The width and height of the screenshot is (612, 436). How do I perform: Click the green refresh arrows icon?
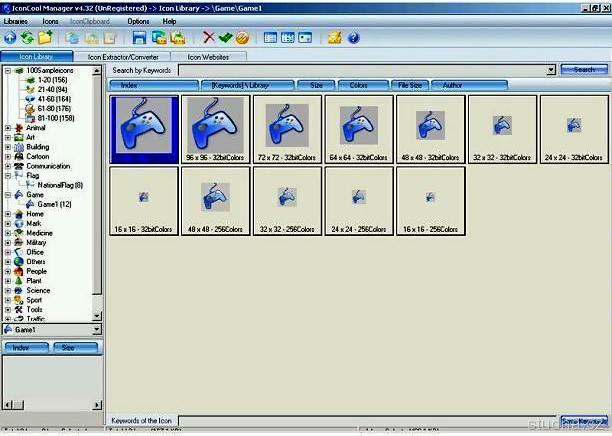coord(27,38)
